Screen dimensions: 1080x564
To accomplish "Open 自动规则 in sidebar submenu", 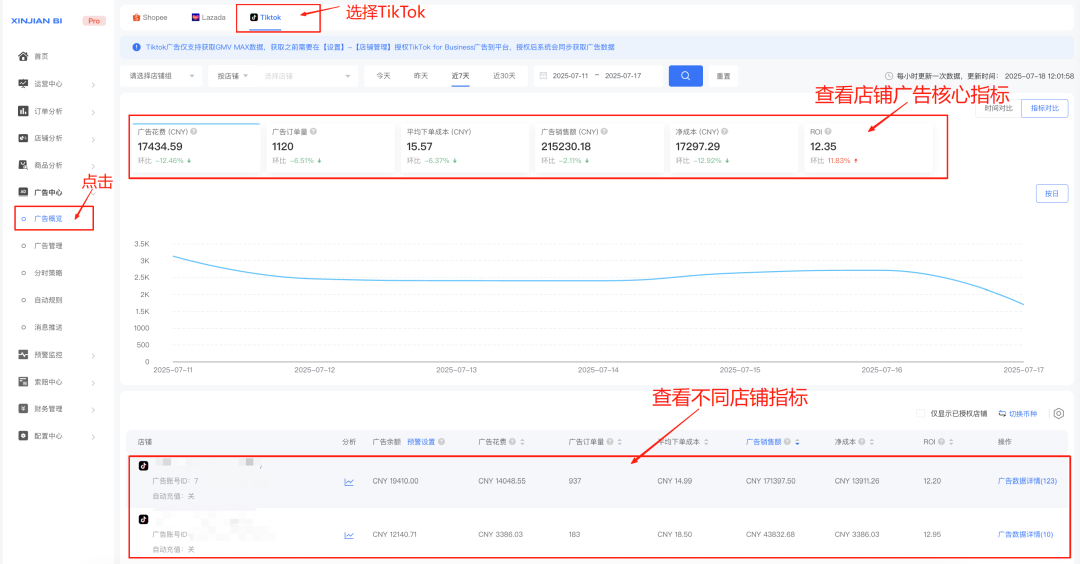I will (x=48, y=300).
